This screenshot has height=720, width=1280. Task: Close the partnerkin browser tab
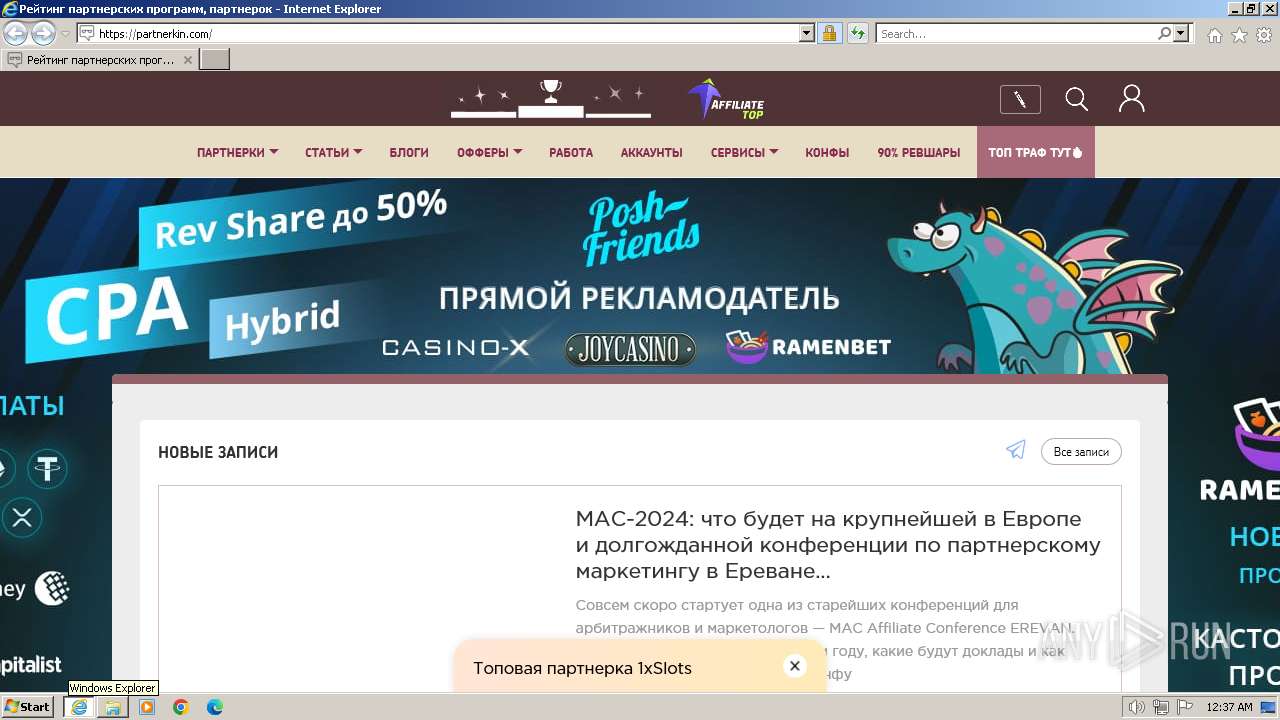187,60
